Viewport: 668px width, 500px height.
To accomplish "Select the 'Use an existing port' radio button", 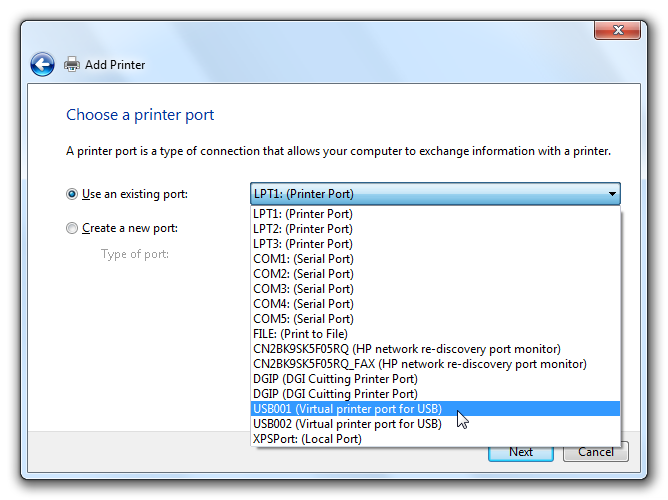I will (71, 194).
